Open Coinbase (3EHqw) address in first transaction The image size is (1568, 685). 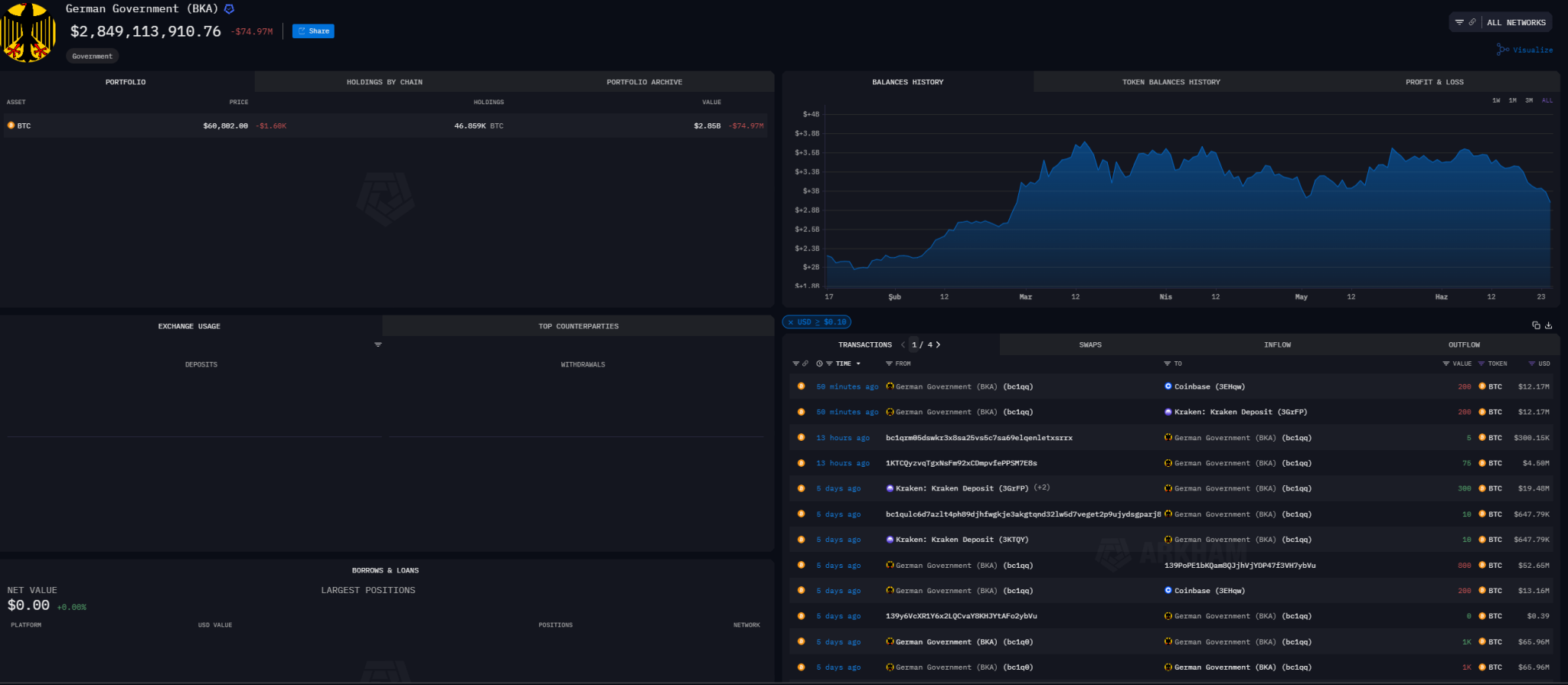[x=1209, y=387]
